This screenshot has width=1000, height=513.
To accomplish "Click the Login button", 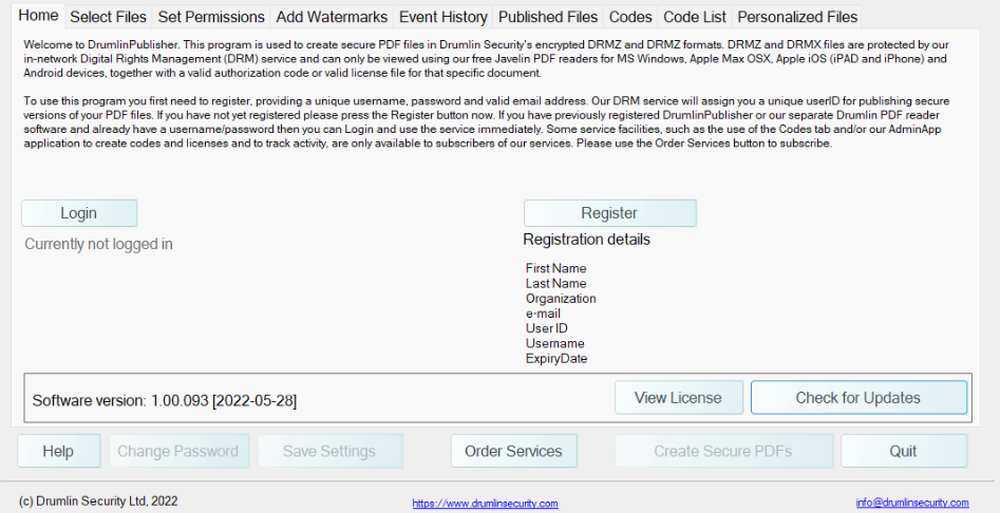I will pos(79,213).
